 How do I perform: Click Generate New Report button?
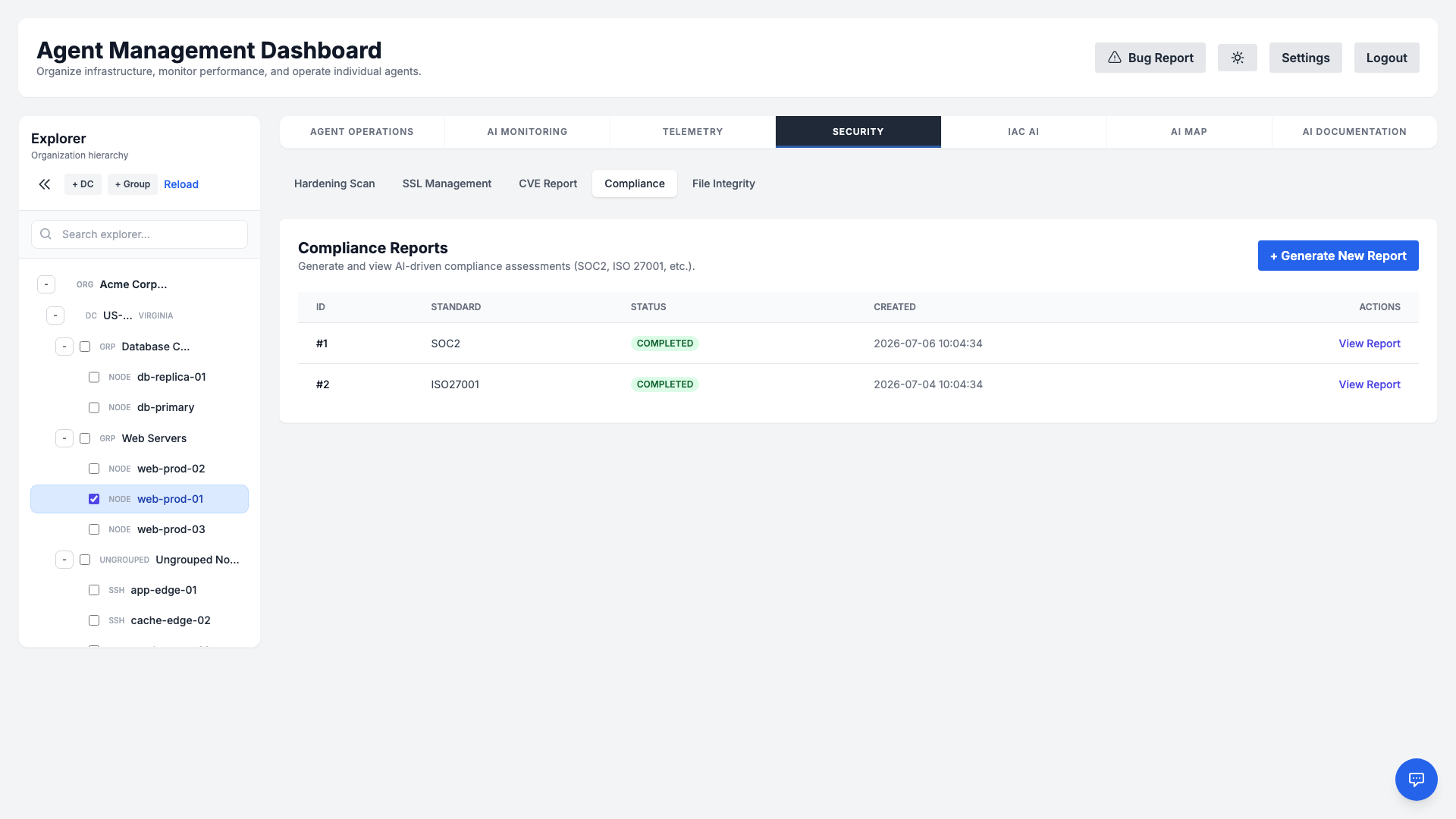(1338, 256)
